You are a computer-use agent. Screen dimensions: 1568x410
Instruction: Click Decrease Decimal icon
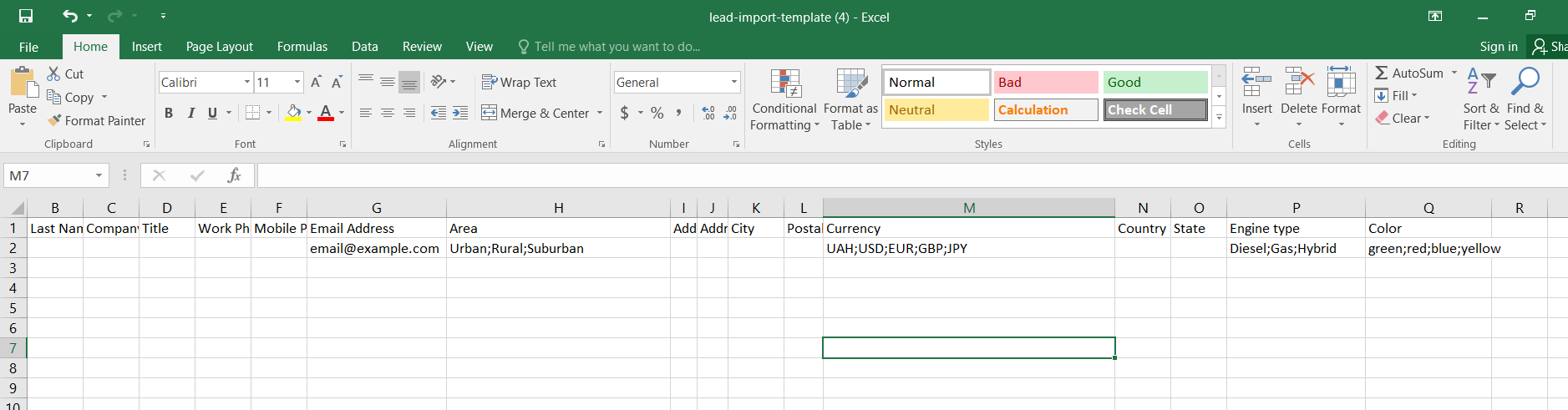(731, 113)
